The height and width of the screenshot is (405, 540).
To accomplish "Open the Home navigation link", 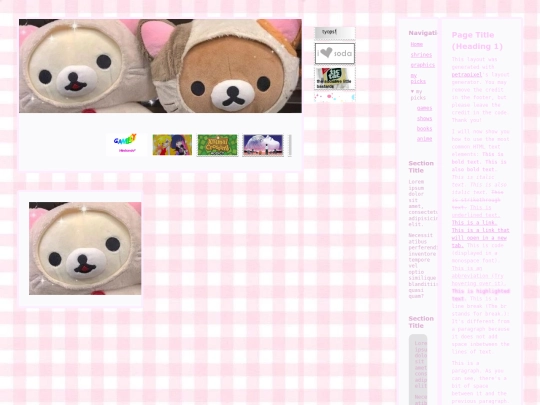I will tap(416, 44).
